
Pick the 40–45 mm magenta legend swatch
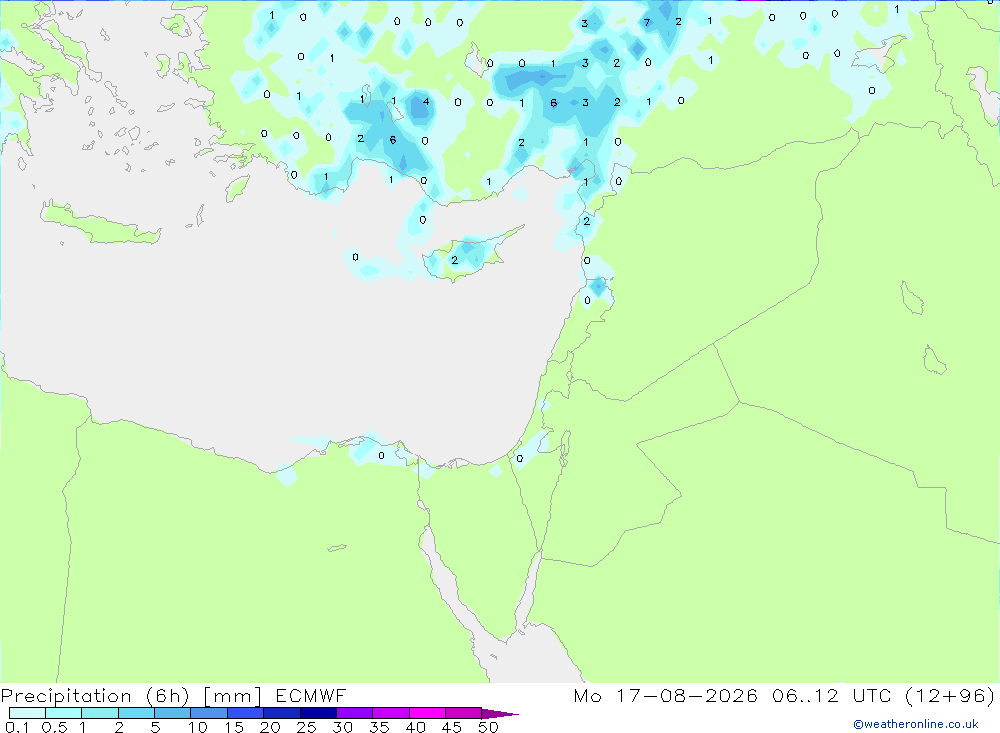coord(427,713)
